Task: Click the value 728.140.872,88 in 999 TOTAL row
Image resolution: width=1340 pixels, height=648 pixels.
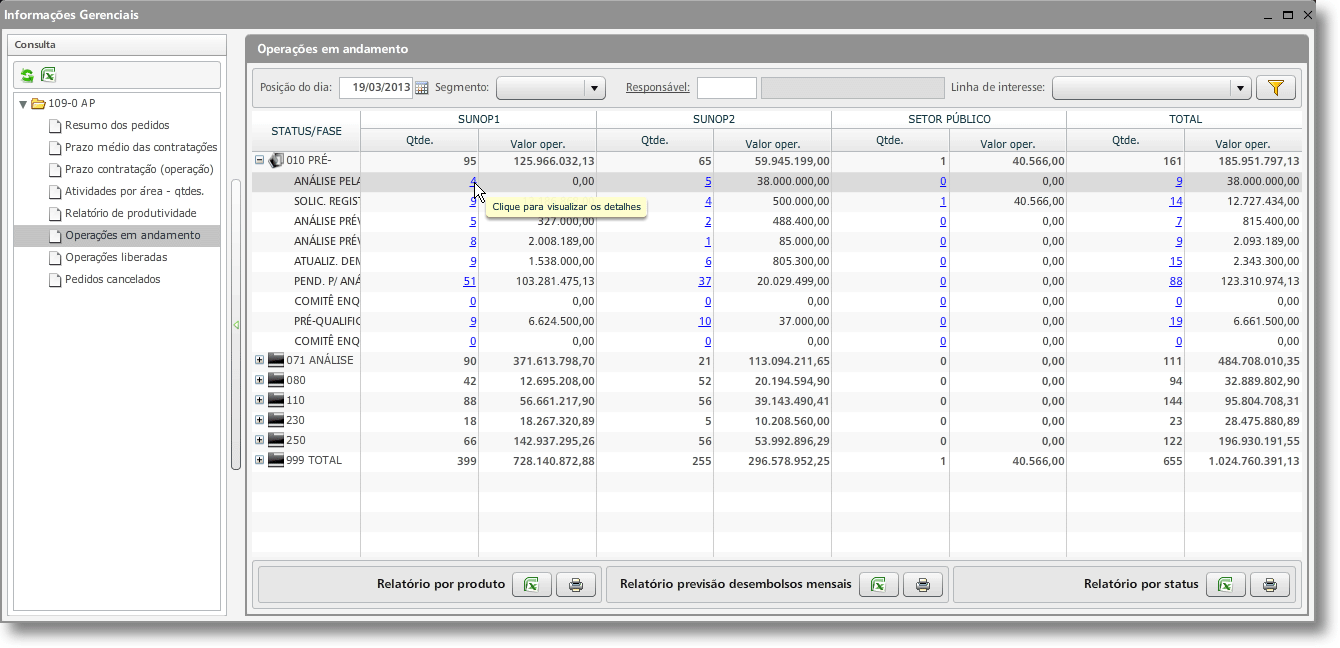Action: 552,461
